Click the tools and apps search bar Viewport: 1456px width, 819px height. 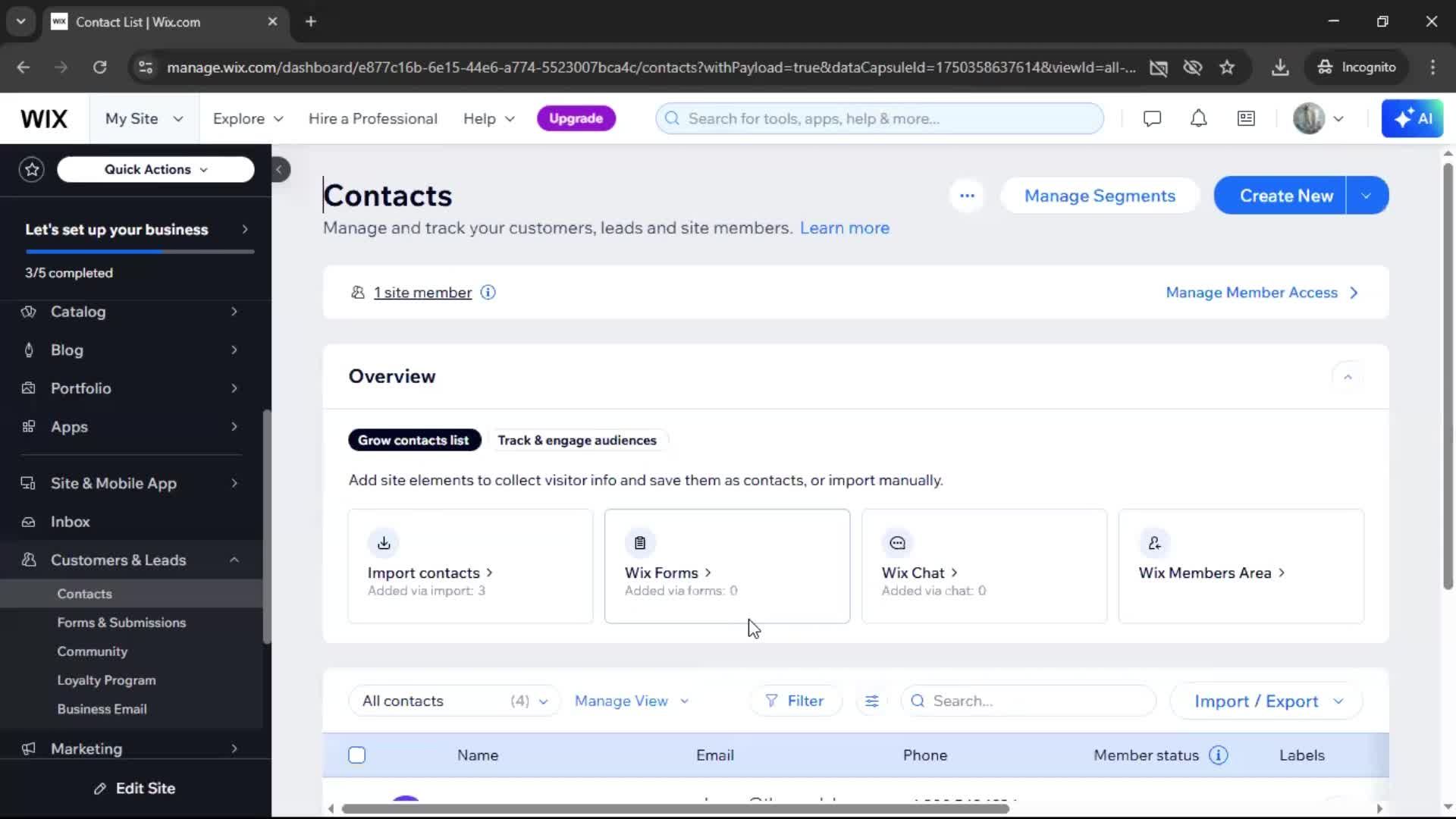point(880,119)
